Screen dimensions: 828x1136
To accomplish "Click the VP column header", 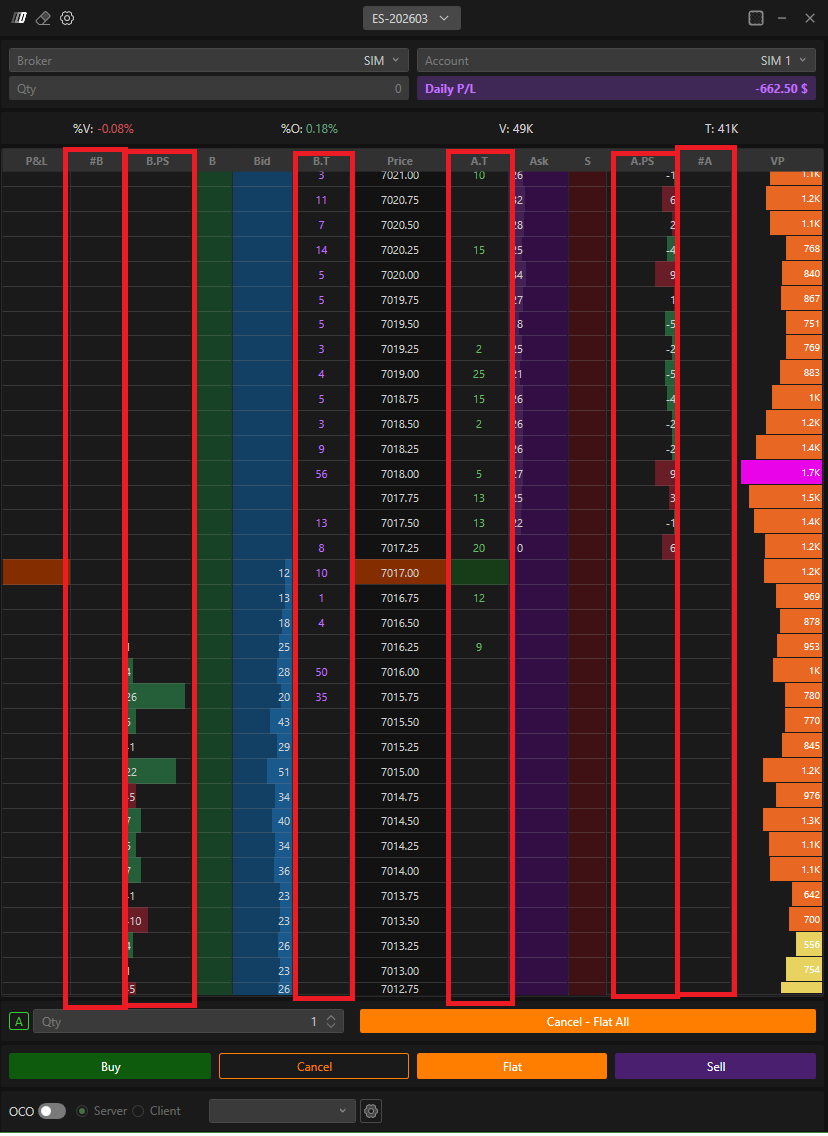I will coord(777,161).
